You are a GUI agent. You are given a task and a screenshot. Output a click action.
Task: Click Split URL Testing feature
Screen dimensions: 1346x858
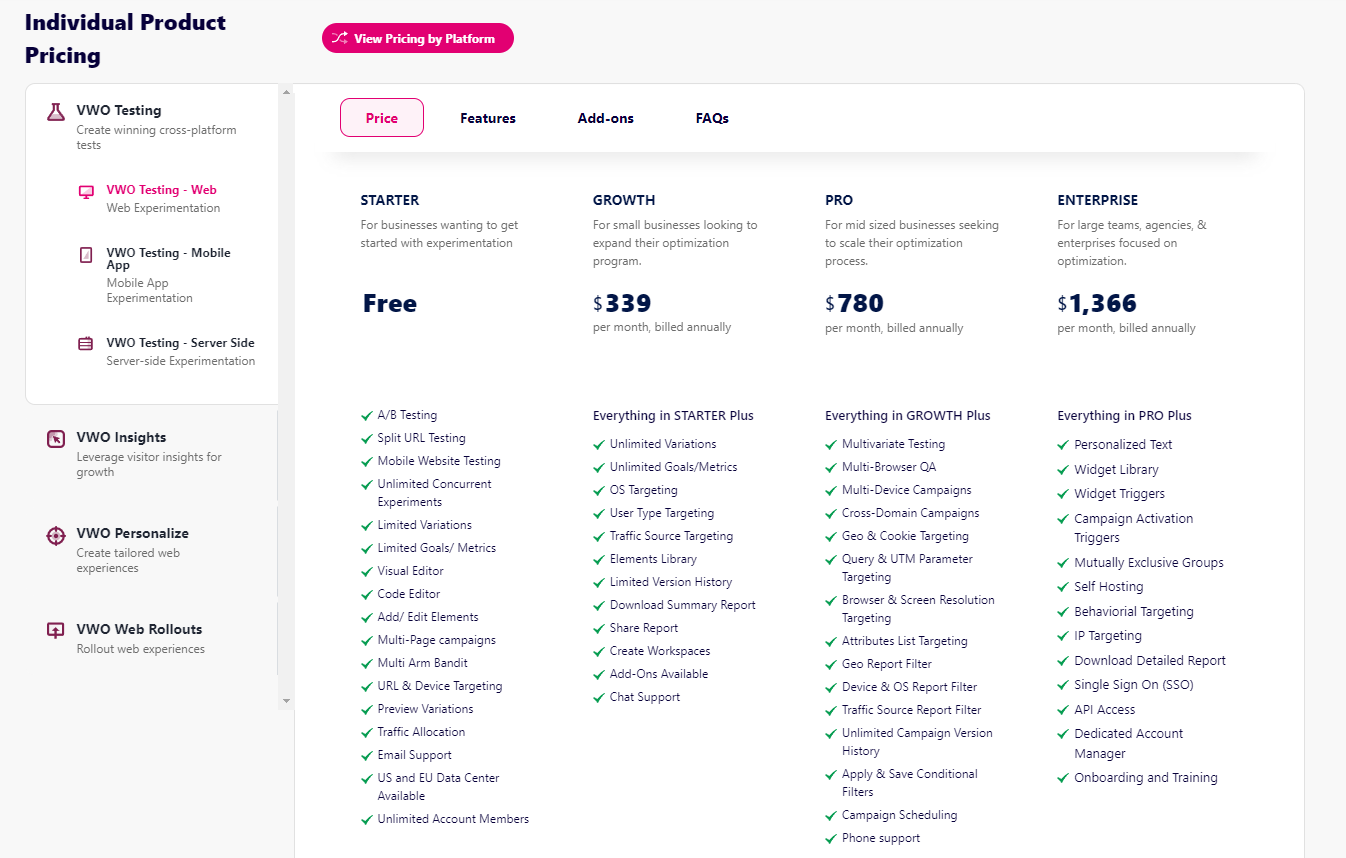tap(421, 438)
